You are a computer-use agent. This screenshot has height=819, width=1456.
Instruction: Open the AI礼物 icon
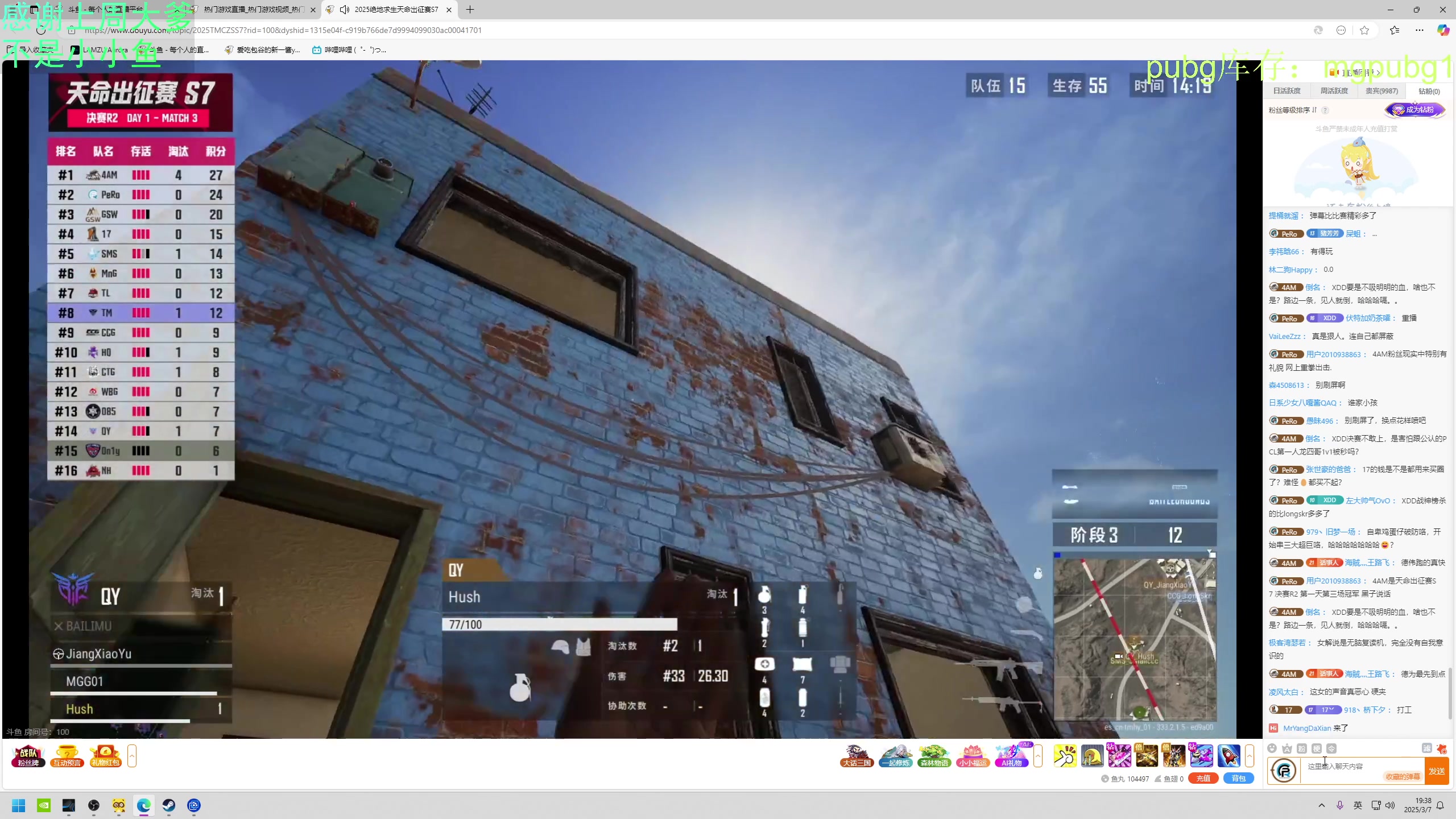coord(1012,756)
